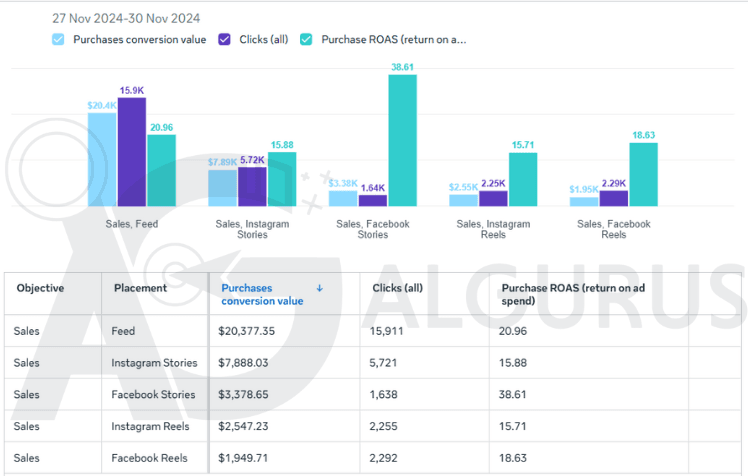Toggle the Purchases conversion value legend checkbox
Viewport: 753px width, 476px height.
pyautogui.click(x=58, y=40)
